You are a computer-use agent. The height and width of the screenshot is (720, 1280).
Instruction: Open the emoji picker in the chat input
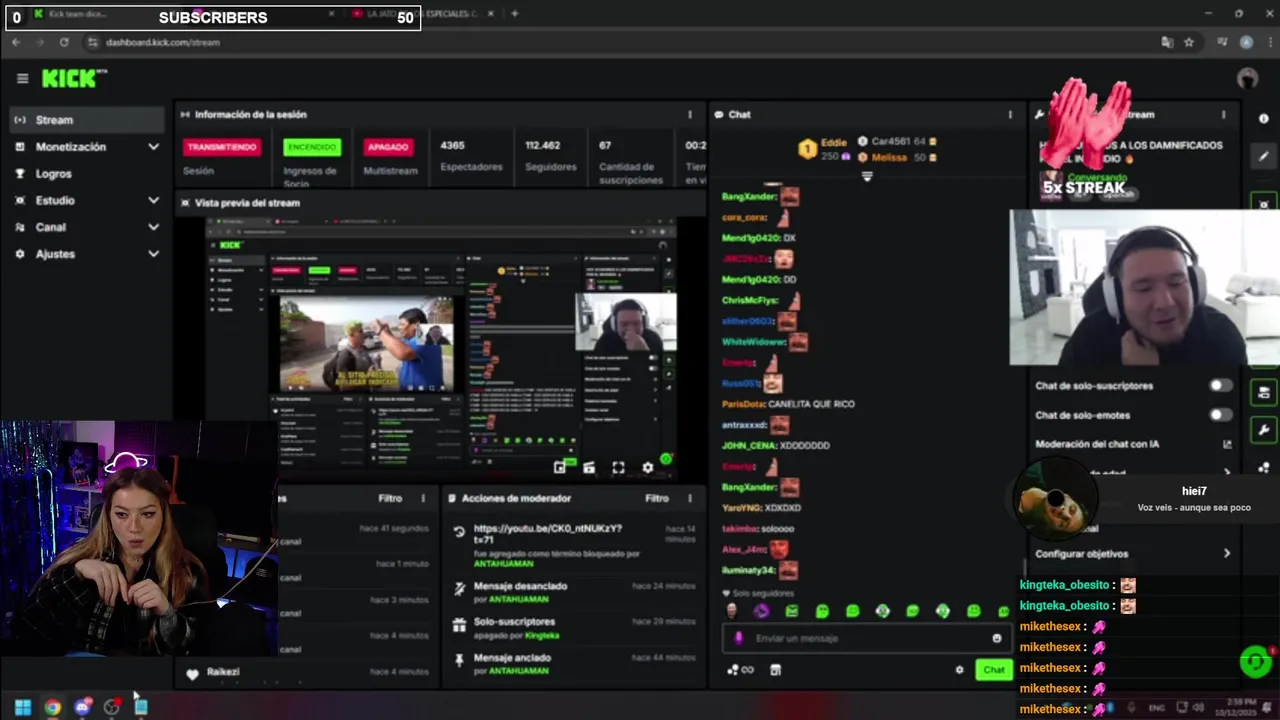pos(996,638)
